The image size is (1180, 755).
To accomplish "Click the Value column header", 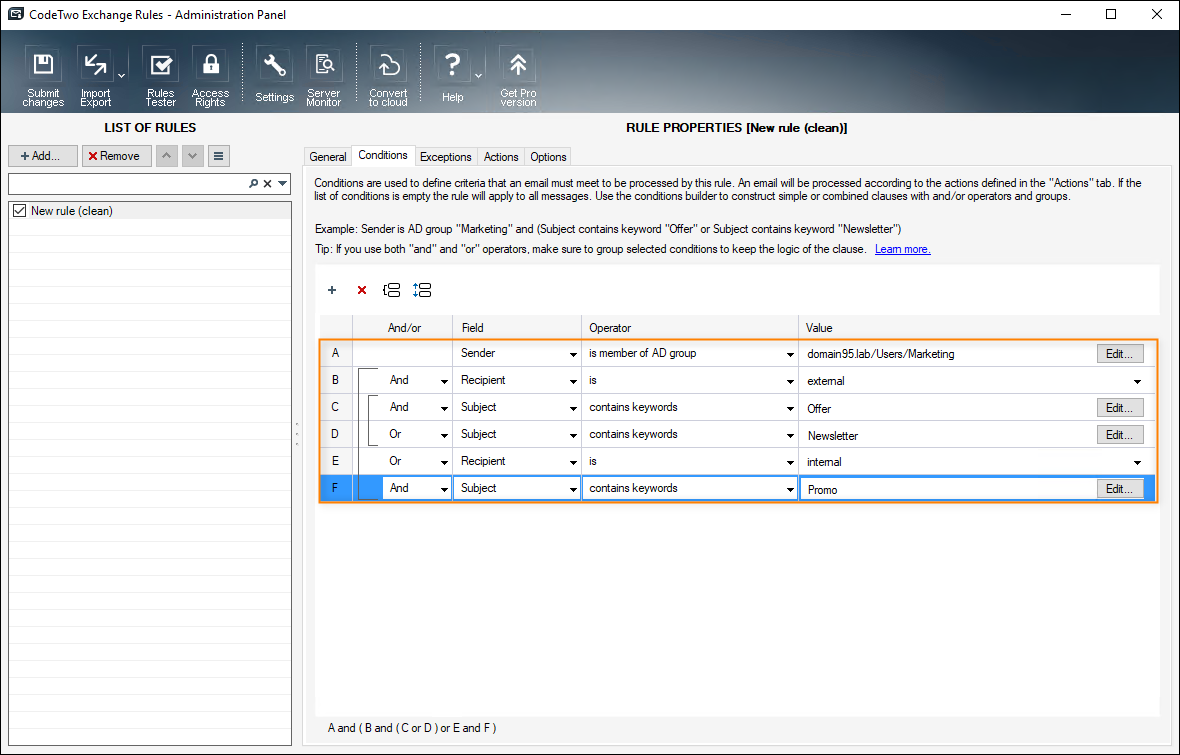I will point(976,327).
